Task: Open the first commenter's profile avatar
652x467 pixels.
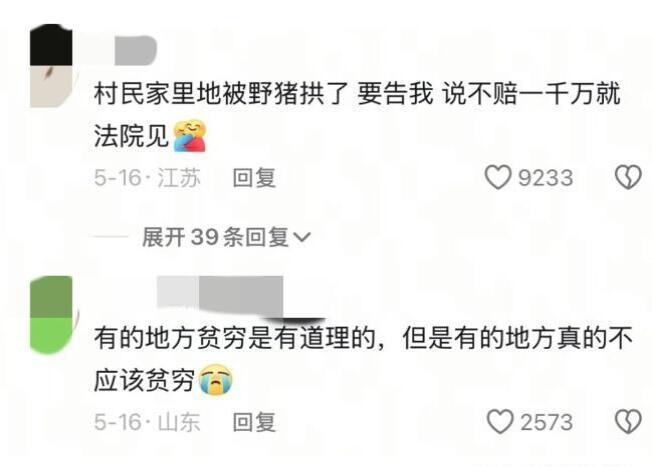Action: [x=52, y=65]
